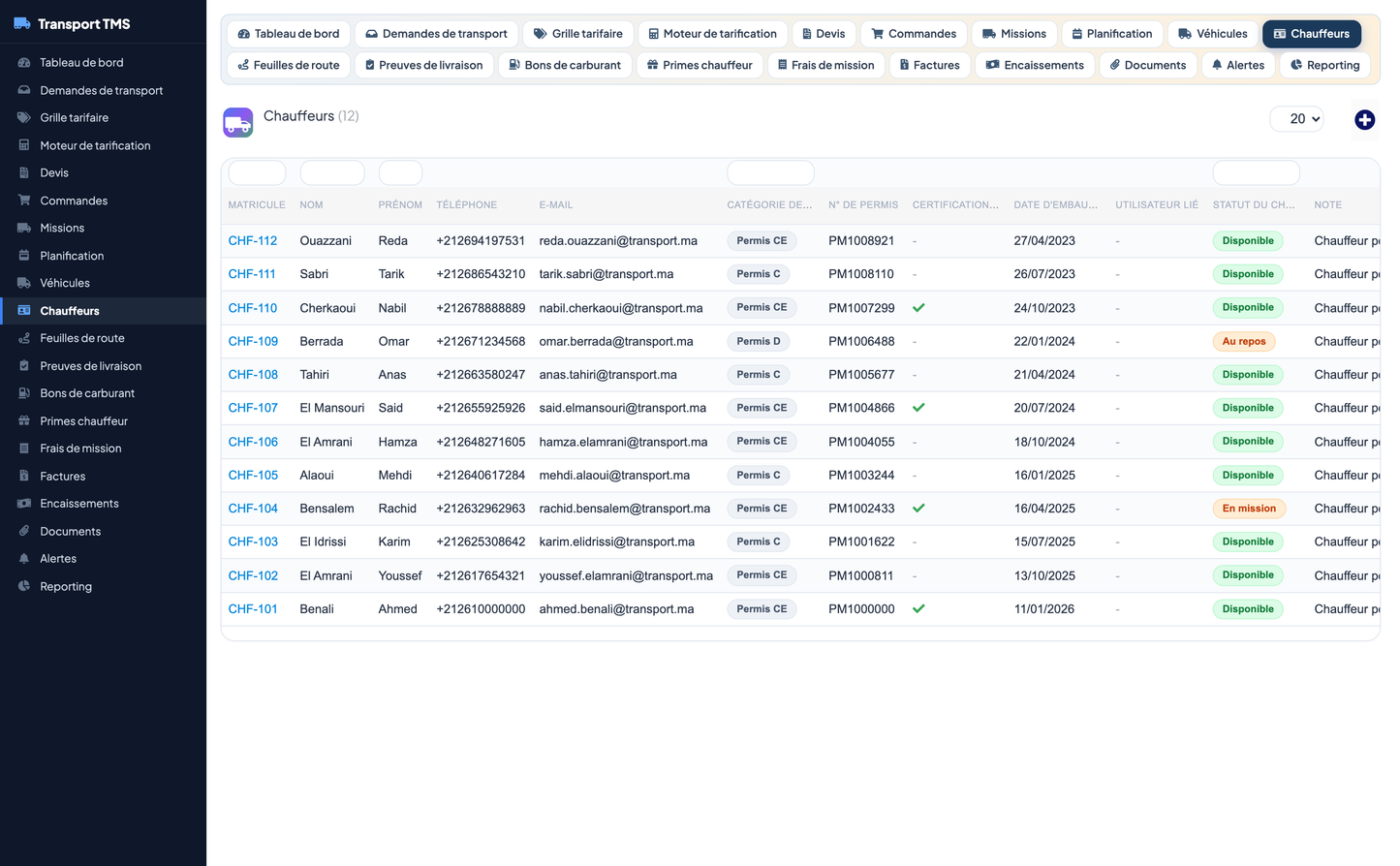Open the Primes chauffeur top tab
This screenshot has width=1400, height=866.
click(x=700, y=65)
